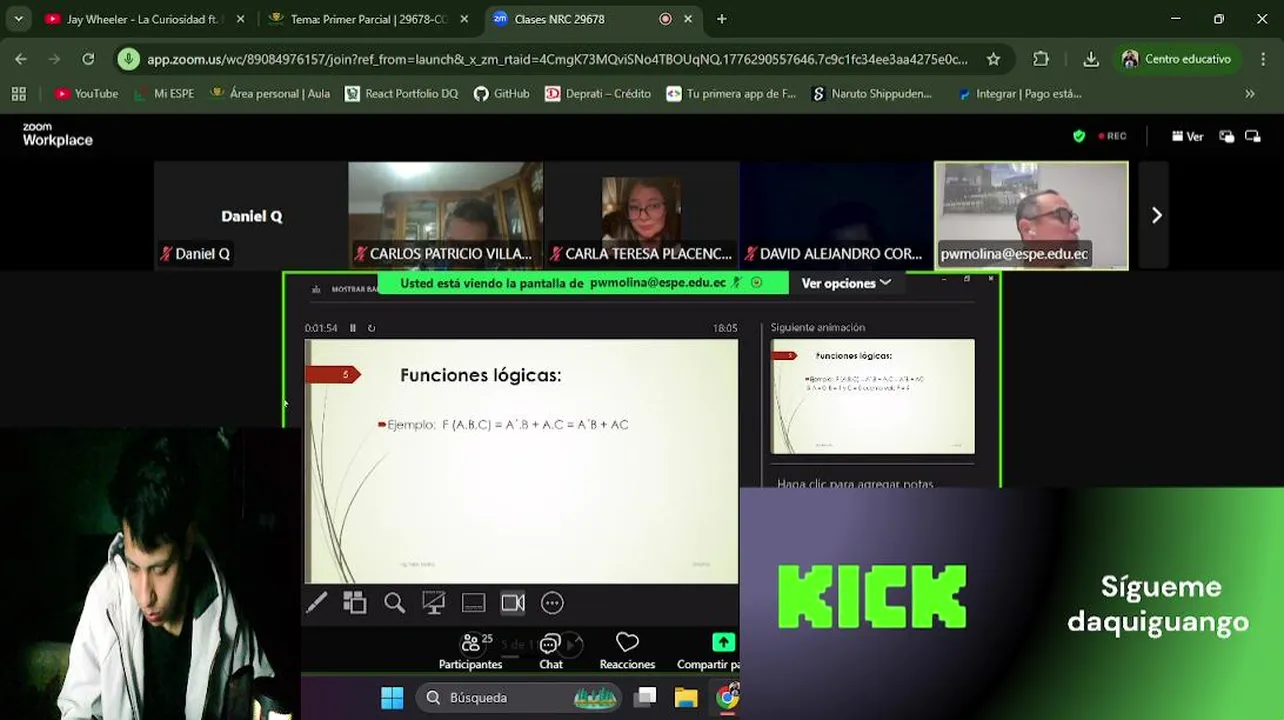Show next participants with right arrow
This screenshot has height=720, width=1284.
point(1156,215)
